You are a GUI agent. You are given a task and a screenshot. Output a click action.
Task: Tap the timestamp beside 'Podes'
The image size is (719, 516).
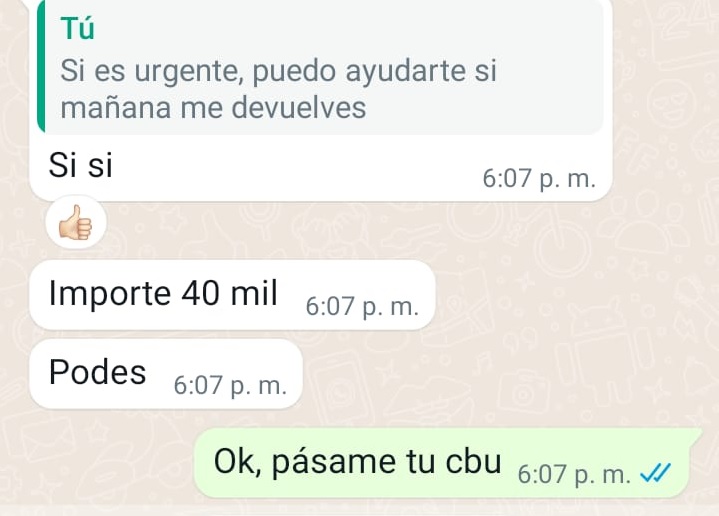pyautogui.click(x=230, y=385)
